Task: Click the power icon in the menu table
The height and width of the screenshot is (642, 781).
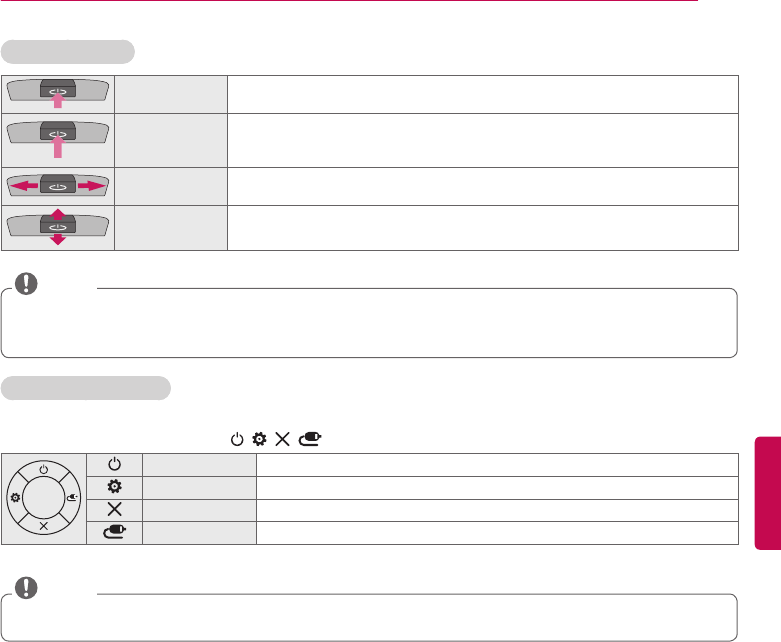Action: click(x=115, y=464)
